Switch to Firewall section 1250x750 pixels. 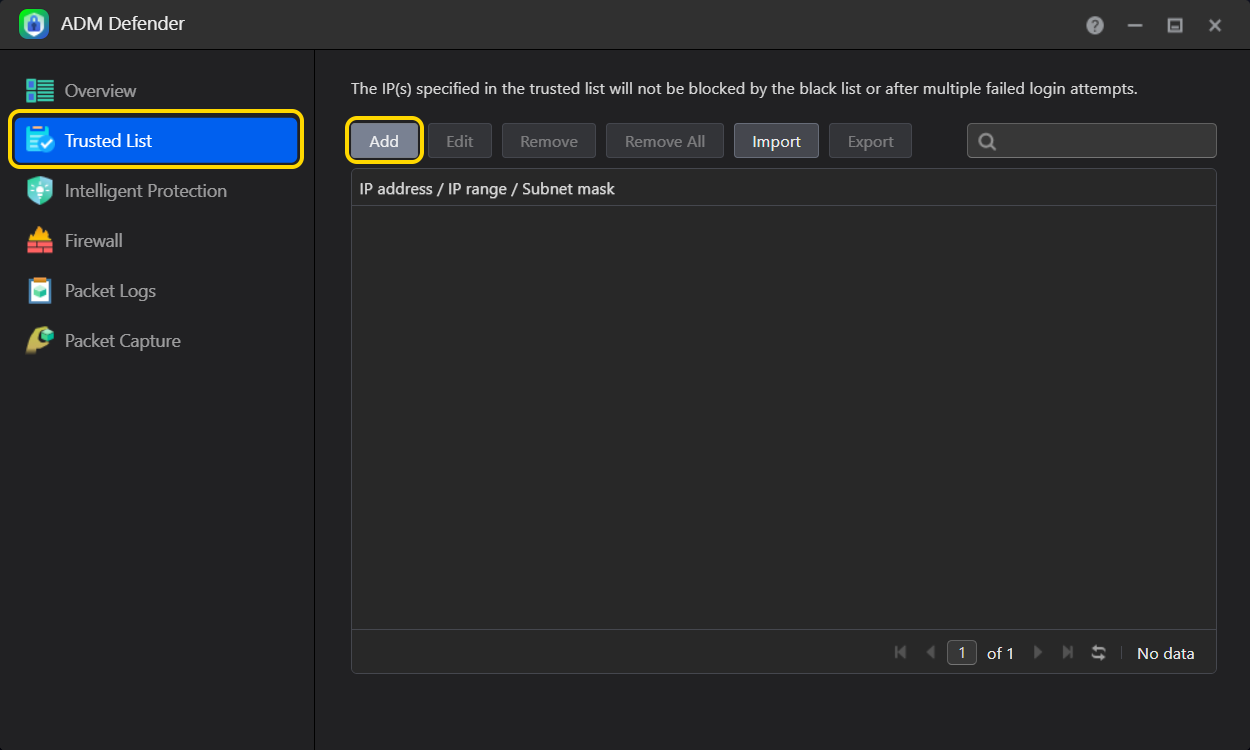coord(93,241)
